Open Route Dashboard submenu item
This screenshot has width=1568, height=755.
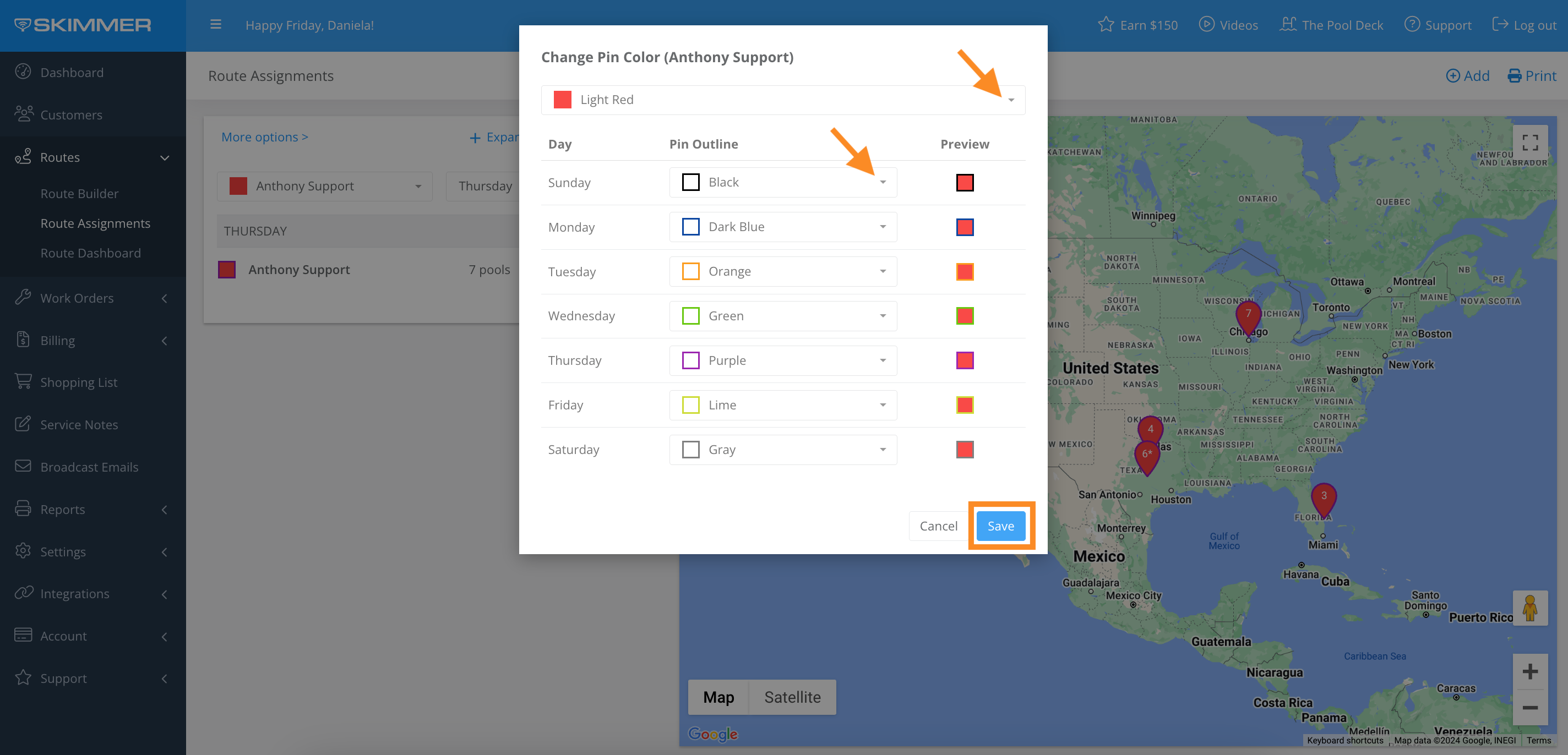(x=90, y=253)
